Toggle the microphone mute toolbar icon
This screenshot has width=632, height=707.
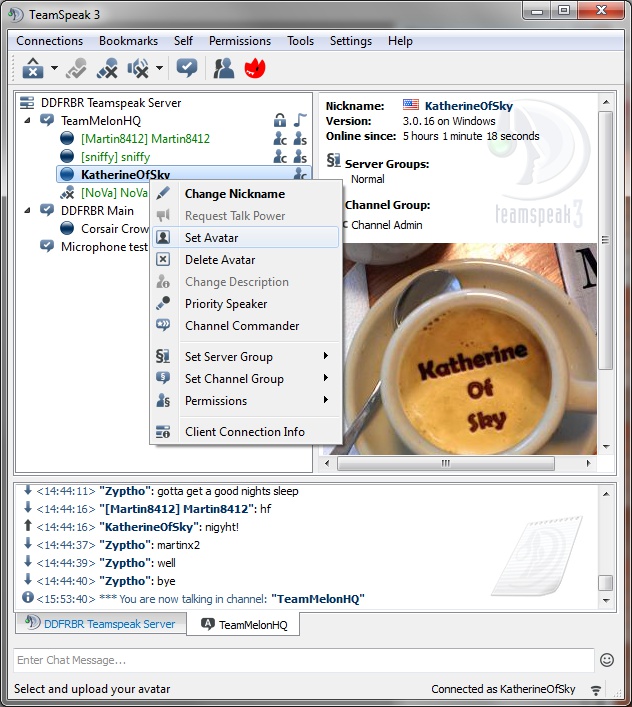(x=107, y=69)
